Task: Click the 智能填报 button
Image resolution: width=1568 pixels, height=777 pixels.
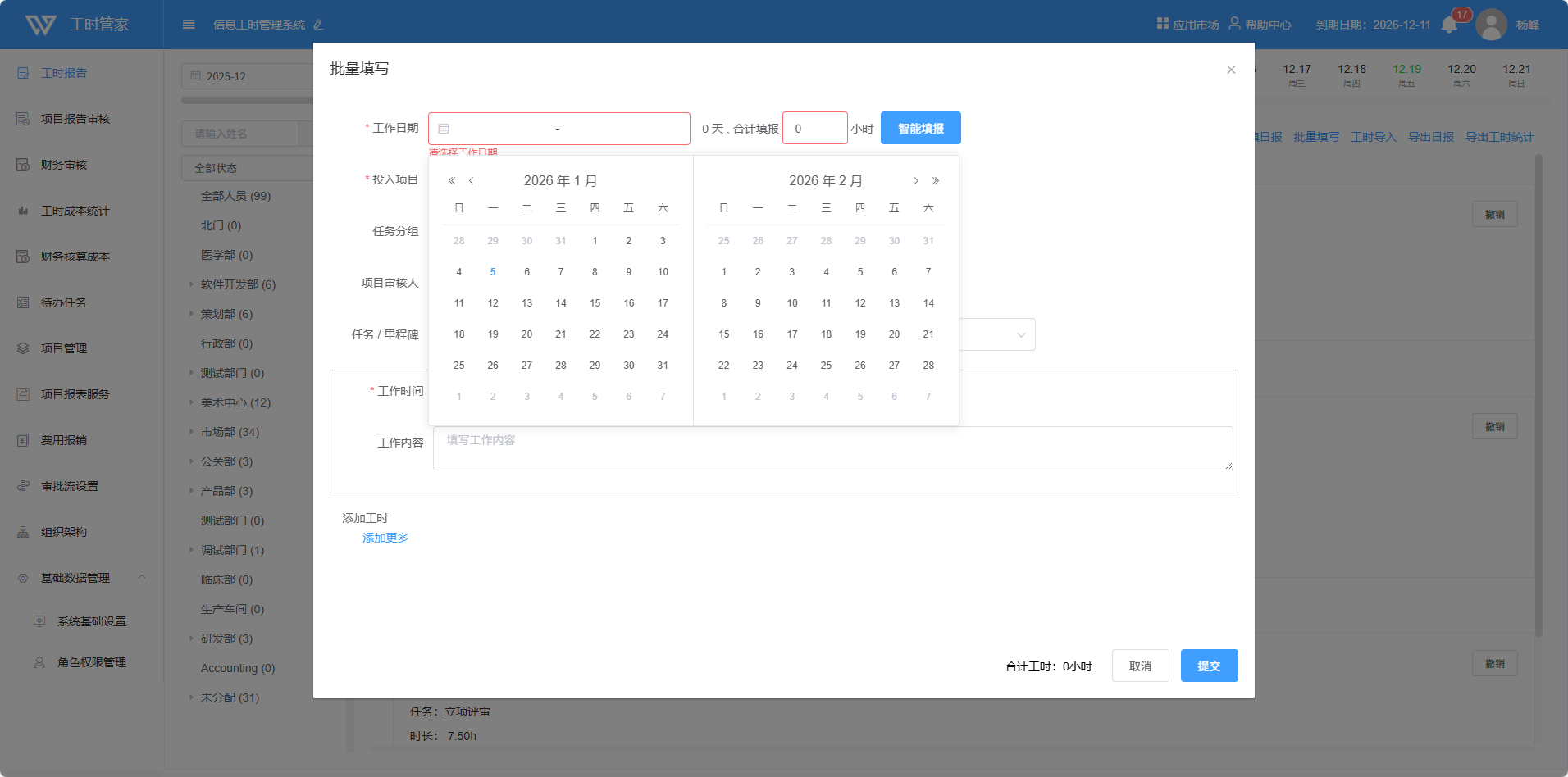Action: 920,129
